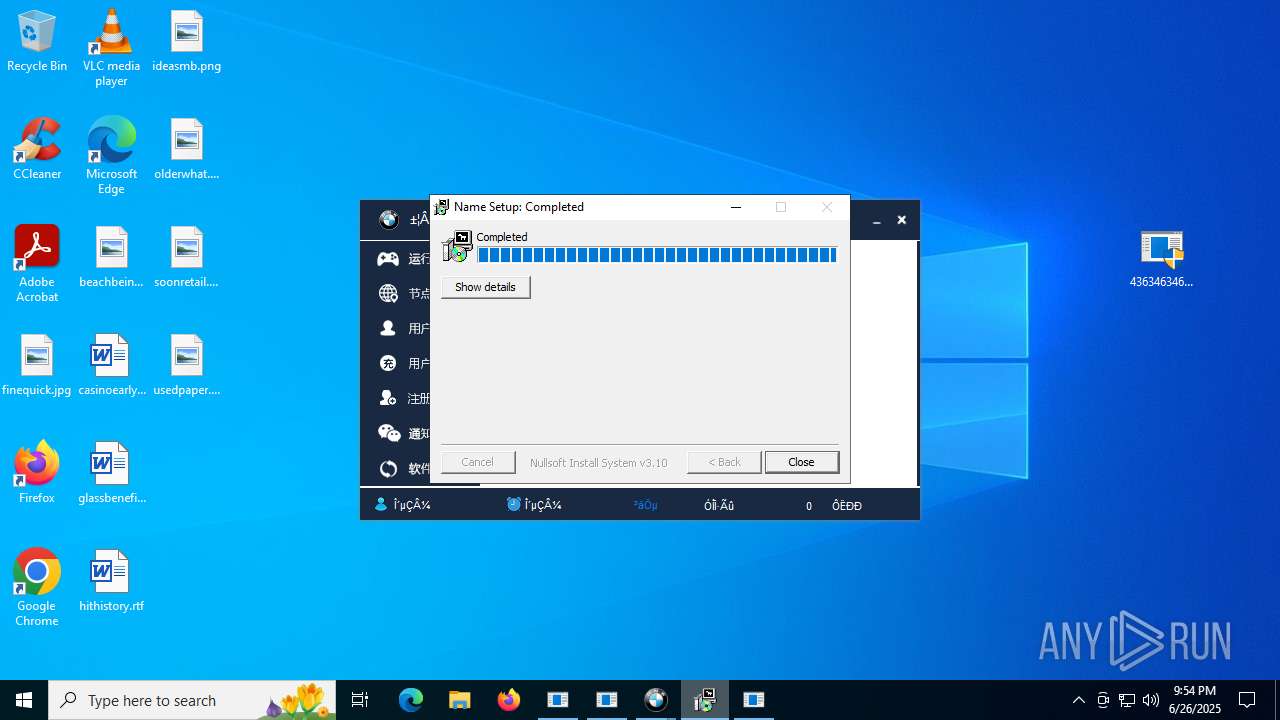Image resolution: width=1280 pixels, height=720 pixels.
Task: Select the CCleaner desktop shortcut
Action: coord(37,150)
